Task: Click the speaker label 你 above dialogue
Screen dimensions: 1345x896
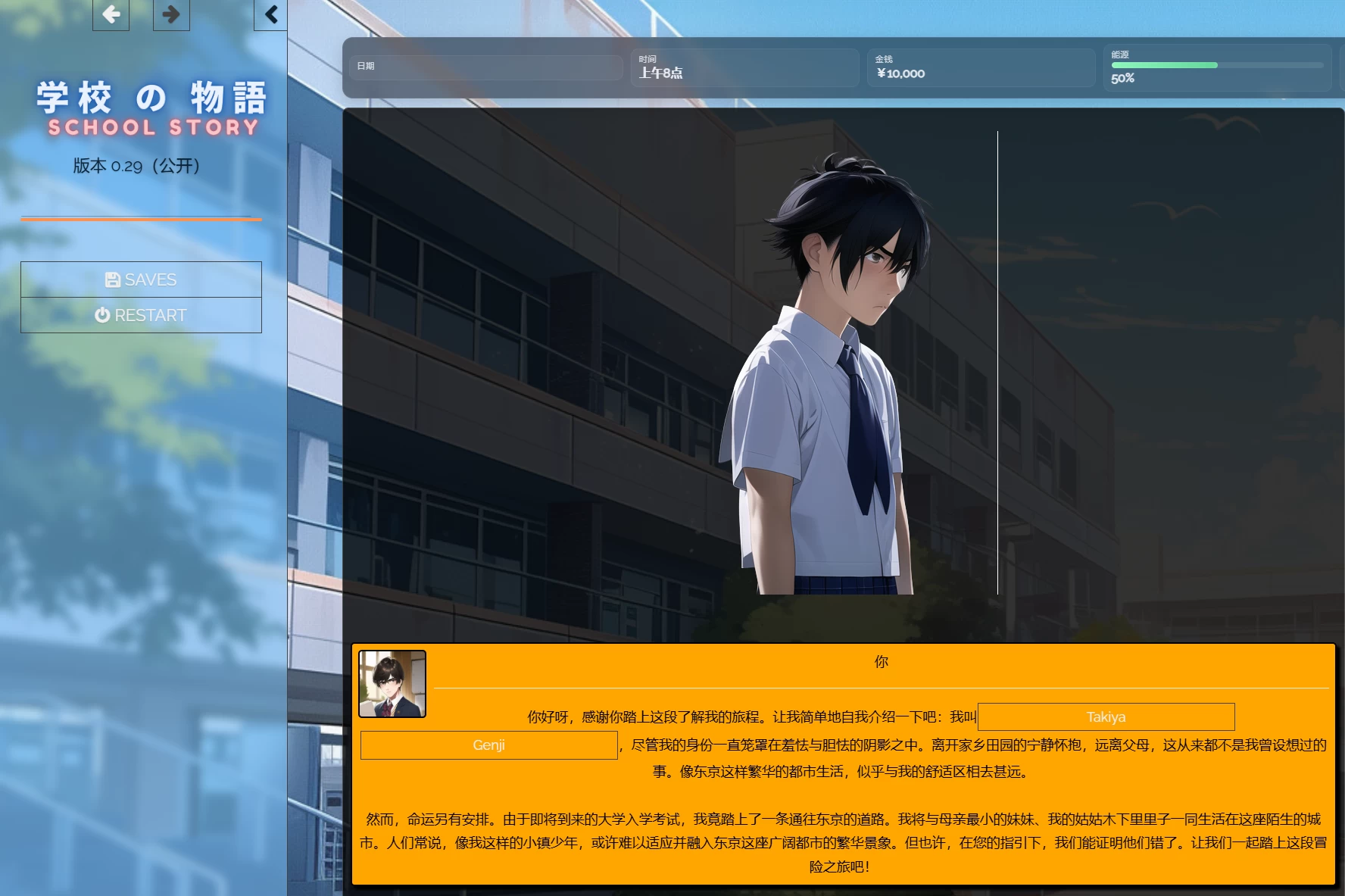Action: 881,661
